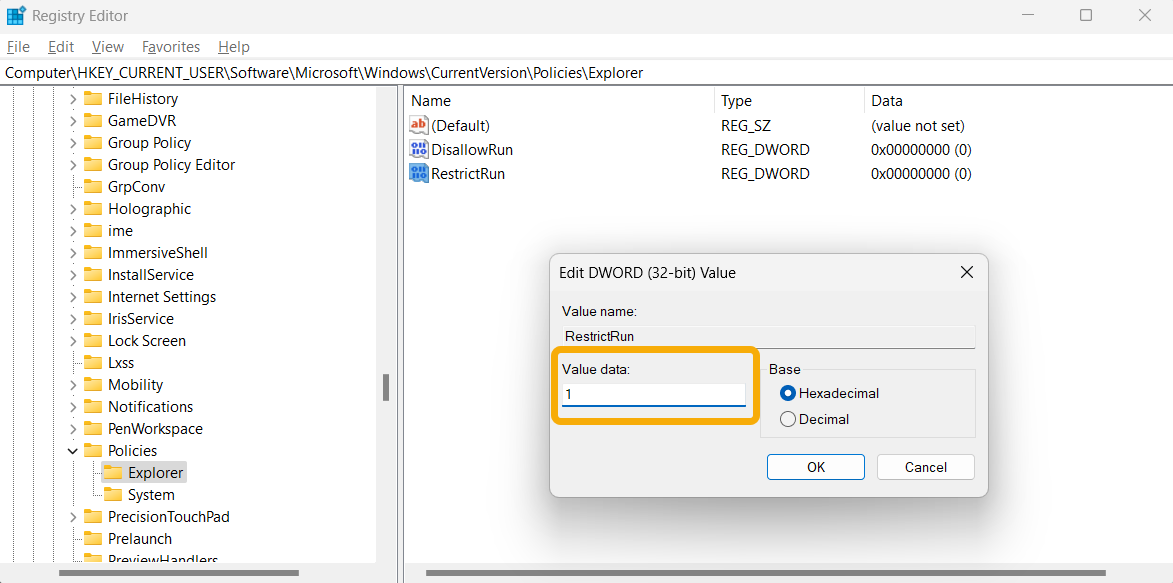Image resolution: width=1173 pixels, height=583 pixels.
Task: Select the Lock Screen folder icon
Action: pos(93,340)
